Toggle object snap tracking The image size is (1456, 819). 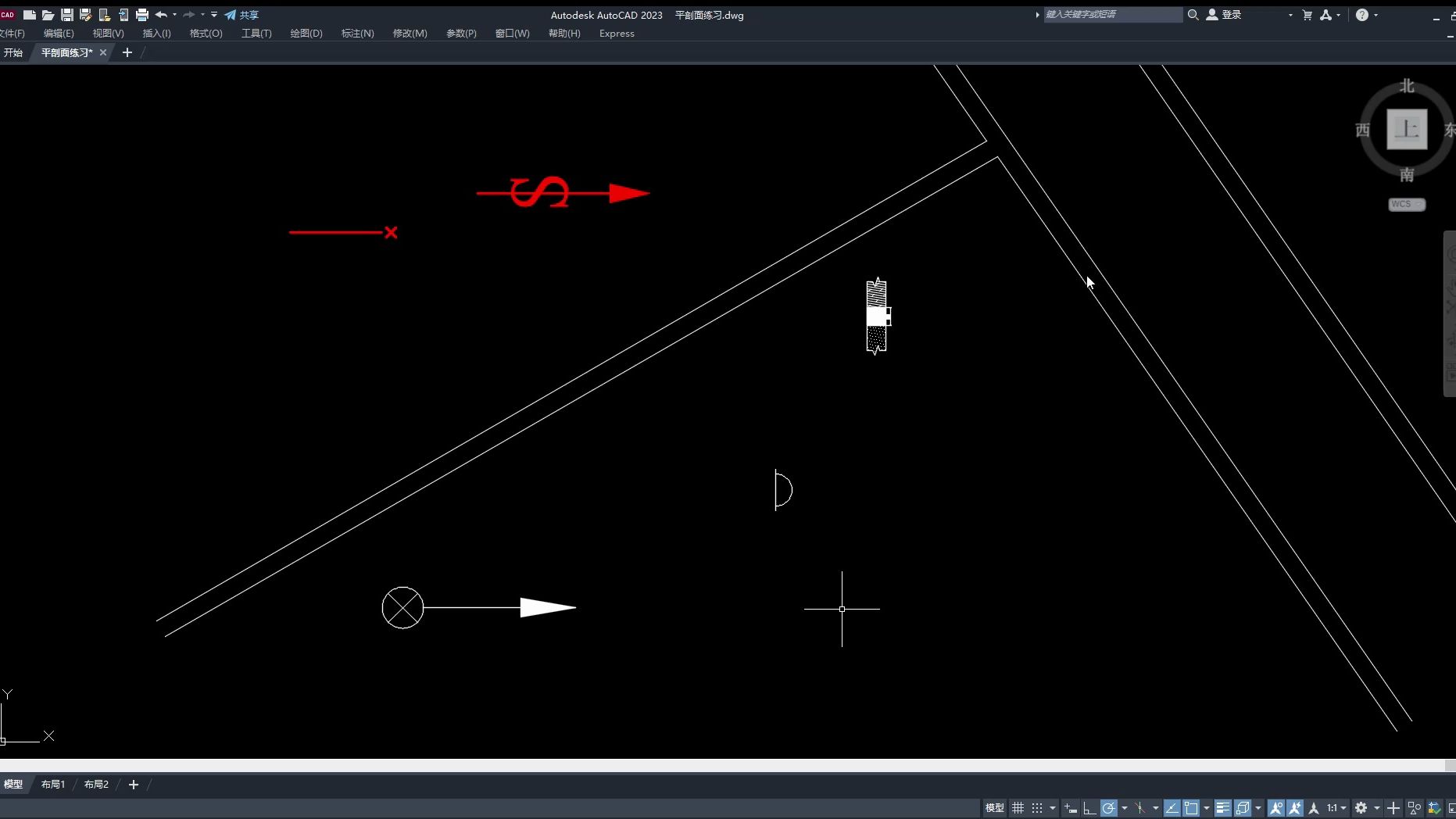(1172, 808)
